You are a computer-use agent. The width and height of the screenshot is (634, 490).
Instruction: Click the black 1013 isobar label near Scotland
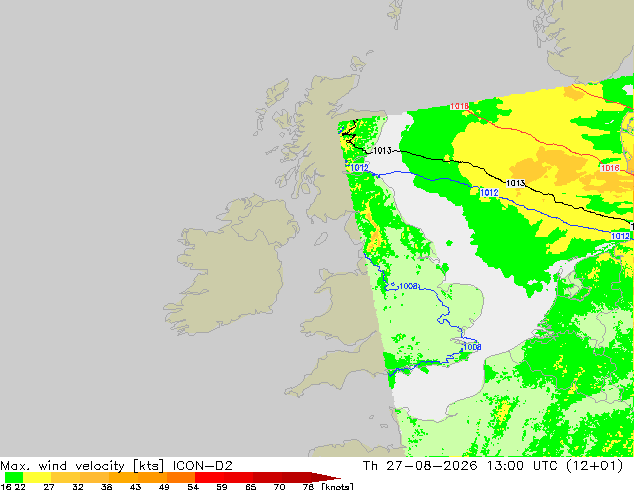[x=382, y=151]
